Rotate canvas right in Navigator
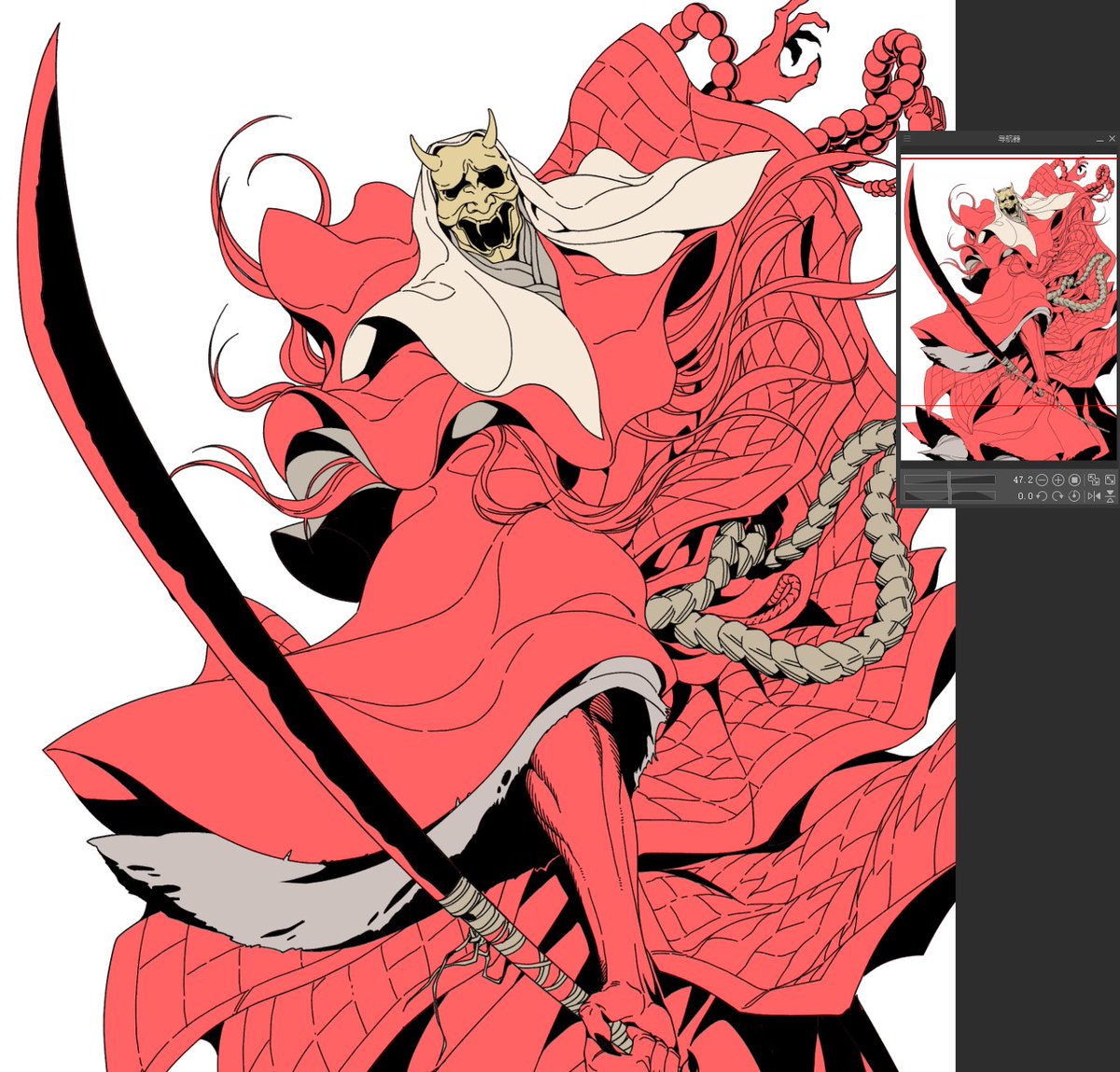 (x=1058, y=495)
